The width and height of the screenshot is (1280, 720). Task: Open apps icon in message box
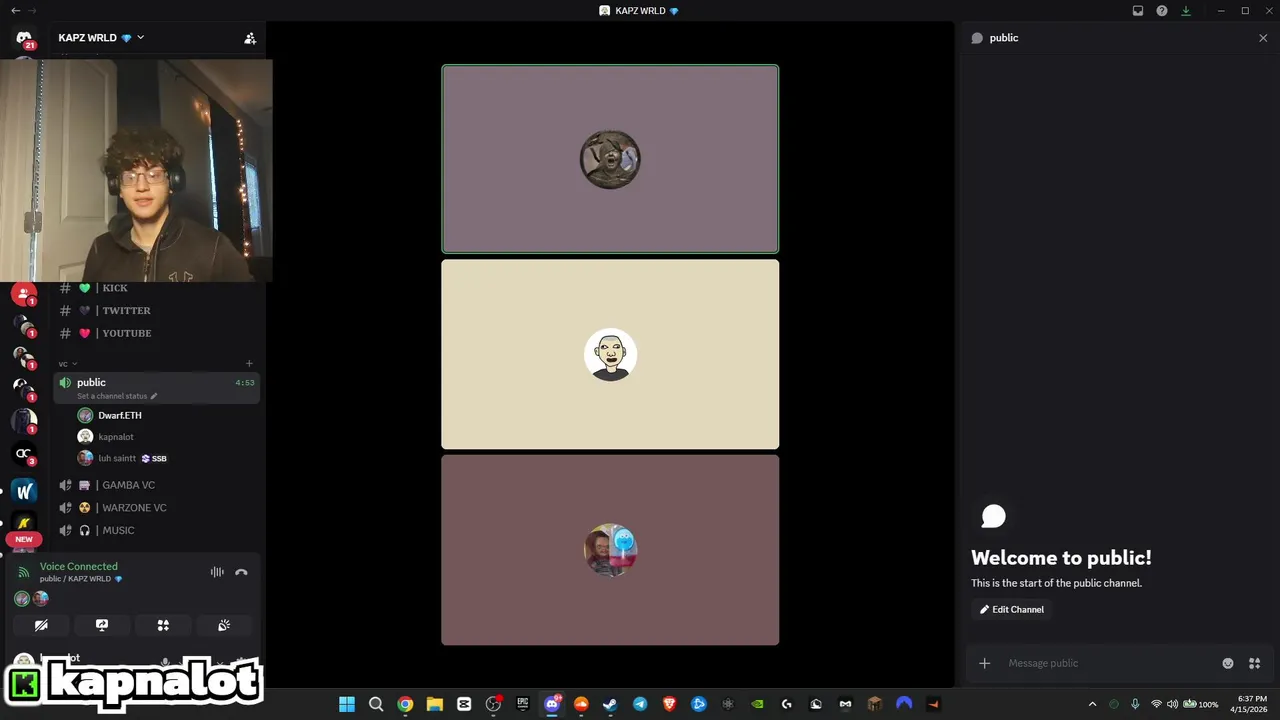pyautogui.click(x=1255, y=663)
